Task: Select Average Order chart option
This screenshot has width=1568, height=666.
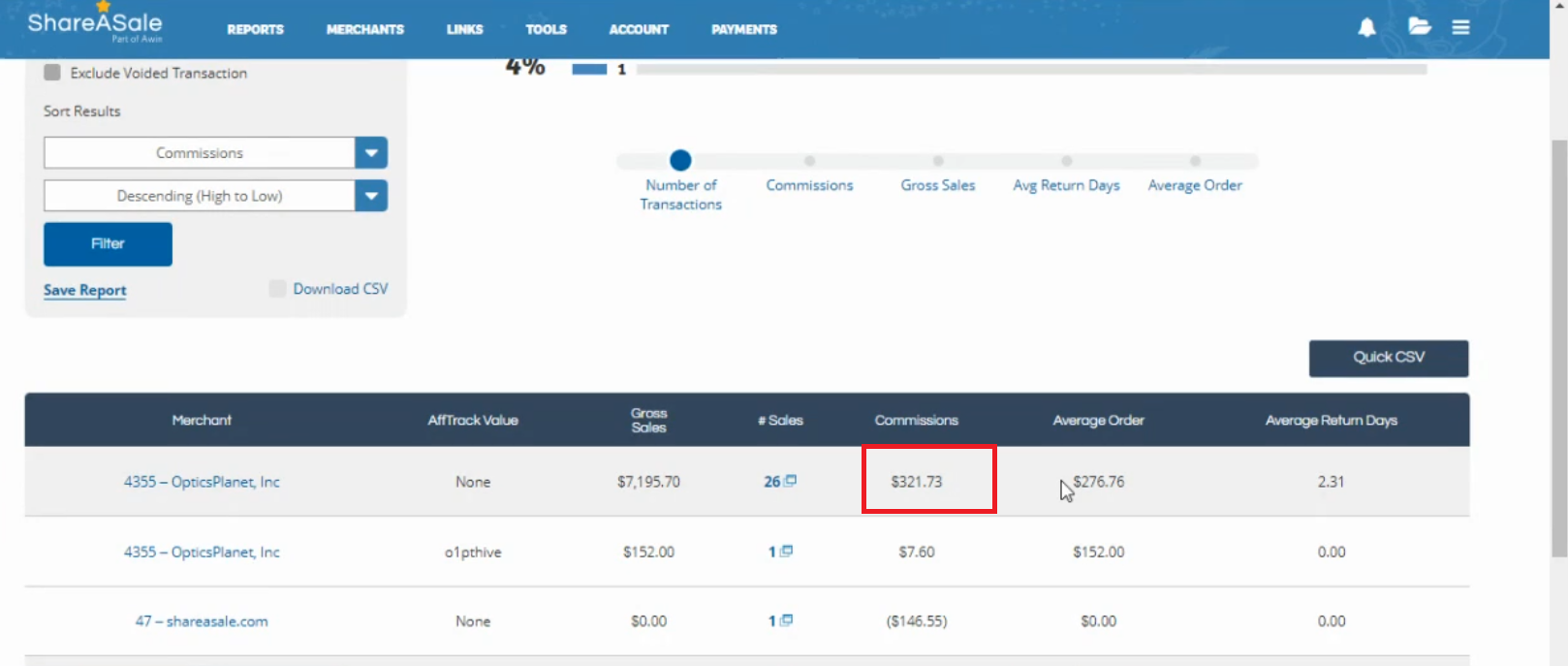Action: pyautogui.click(x=1195, y=161)
